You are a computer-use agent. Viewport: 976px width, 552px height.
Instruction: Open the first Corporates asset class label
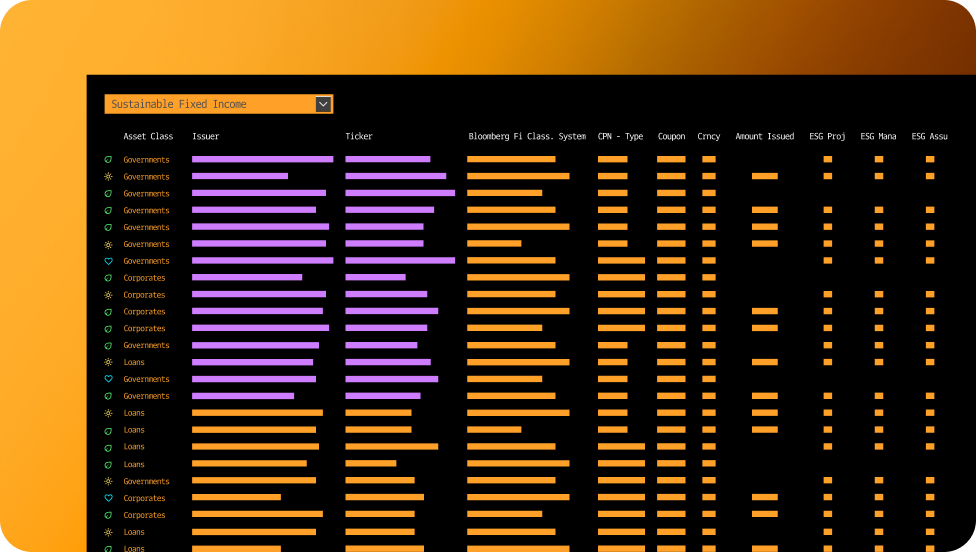pyautogui.click(x=144, y=278)
